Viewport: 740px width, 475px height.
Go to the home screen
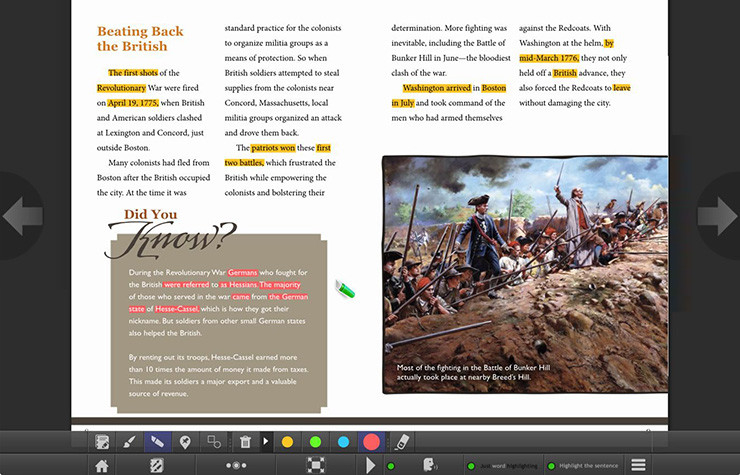point(101,466)
